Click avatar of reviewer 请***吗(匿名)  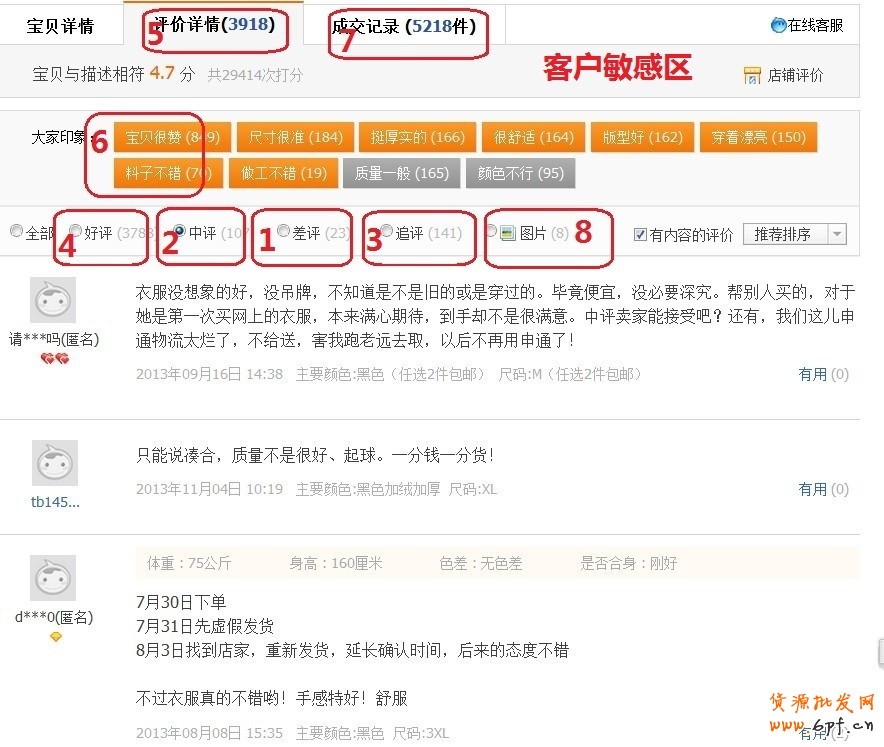53,300
